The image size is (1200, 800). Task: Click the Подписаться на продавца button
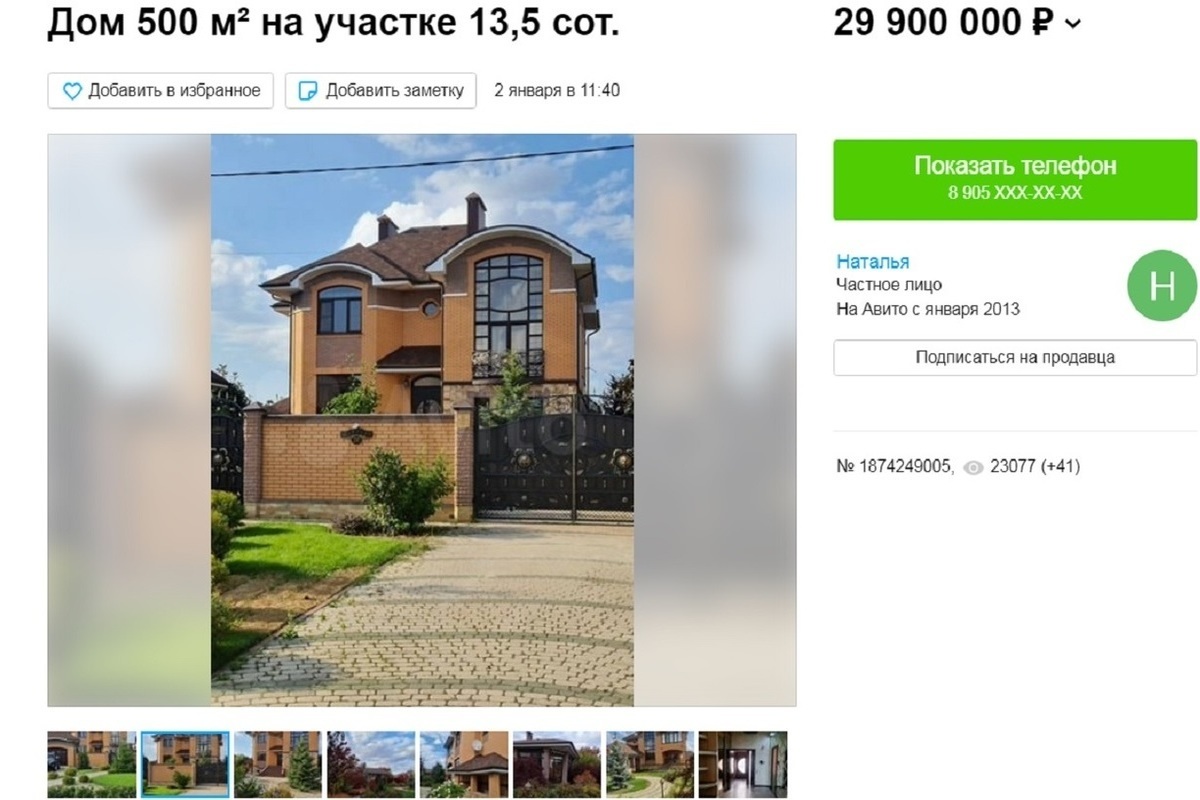coord(1015,357)
